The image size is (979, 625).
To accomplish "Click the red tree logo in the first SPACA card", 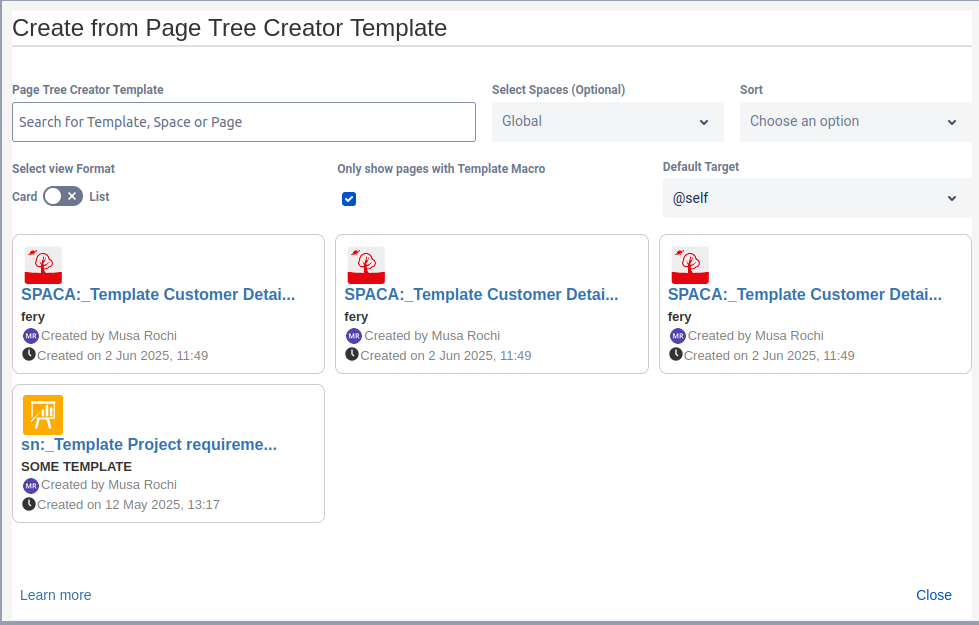I will (x=43, y=265).
